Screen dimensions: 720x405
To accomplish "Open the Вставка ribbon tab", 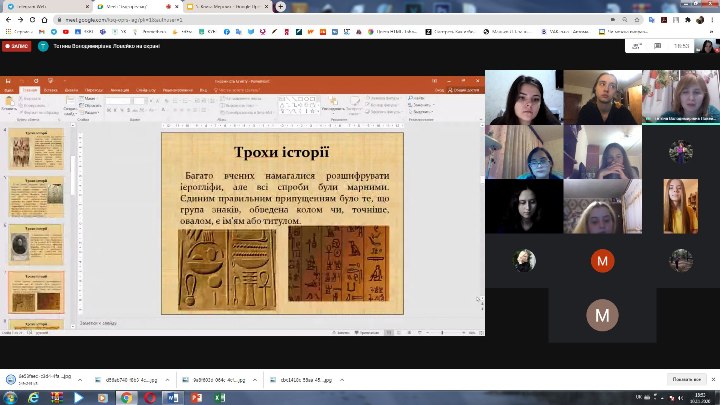I will point(50,90).
